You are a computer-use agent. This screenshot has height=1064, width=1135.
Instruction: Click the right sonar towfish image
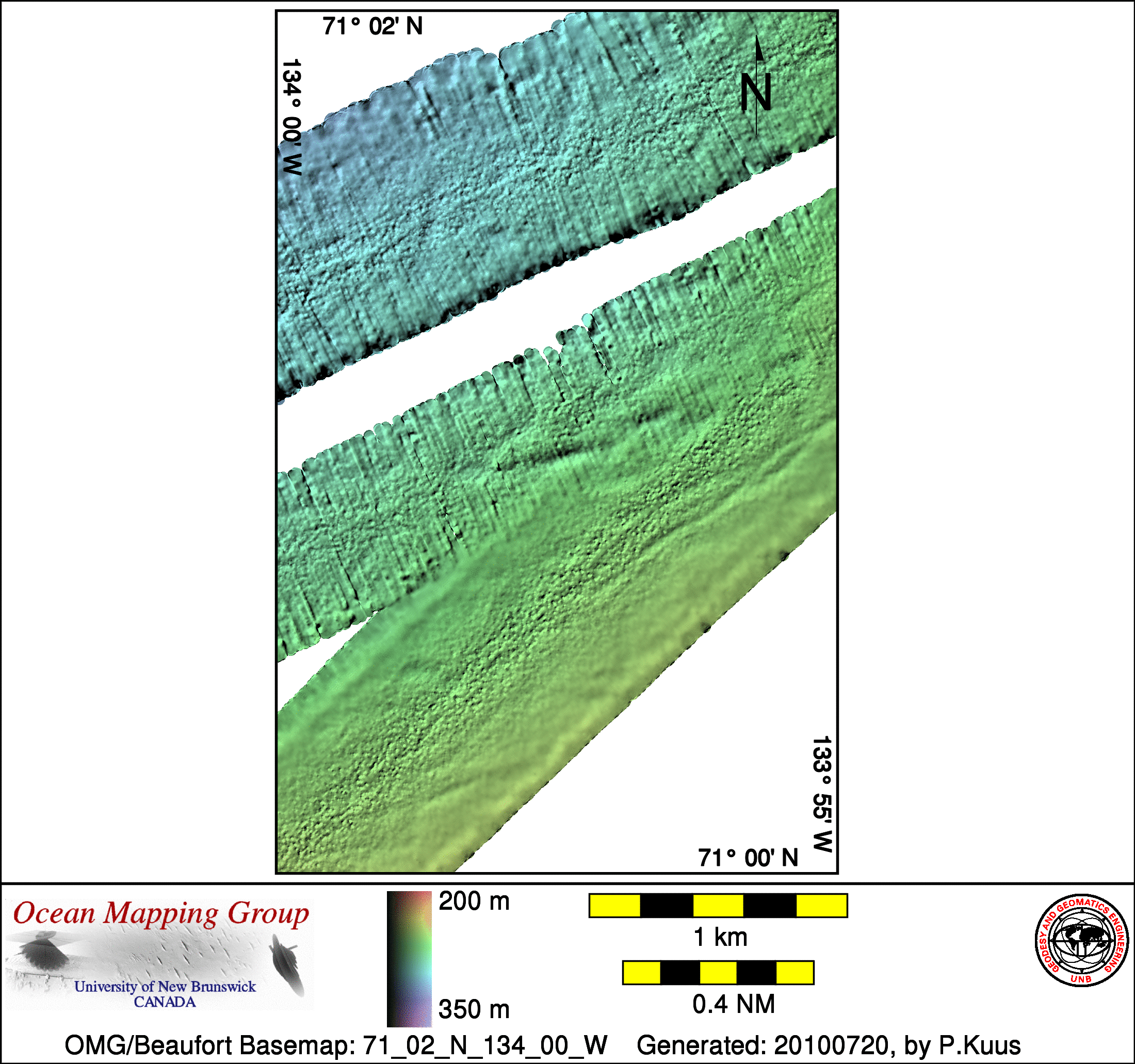point(287,963)
